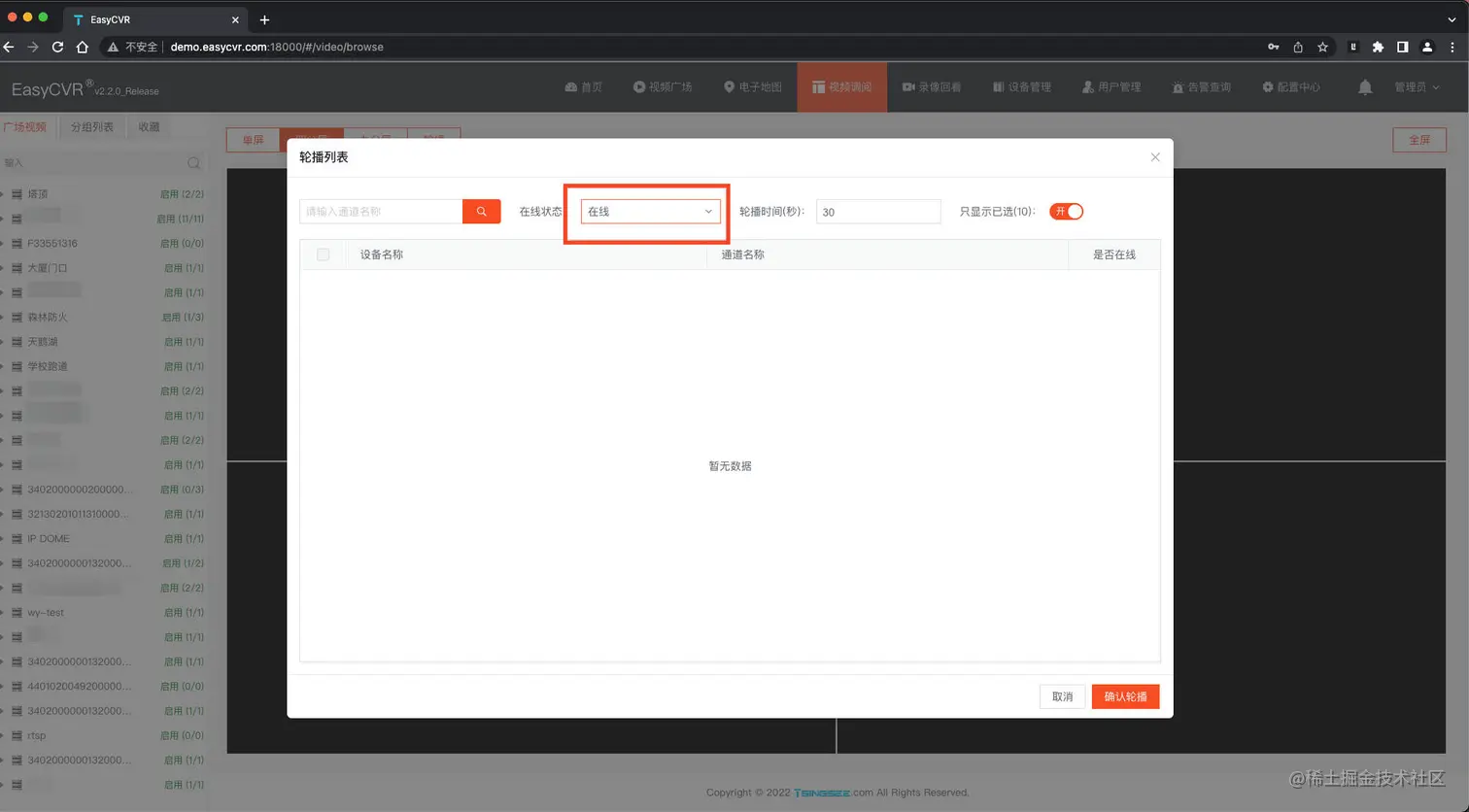
Task: Switch to the 分组列表 tab
Action: 92,127
